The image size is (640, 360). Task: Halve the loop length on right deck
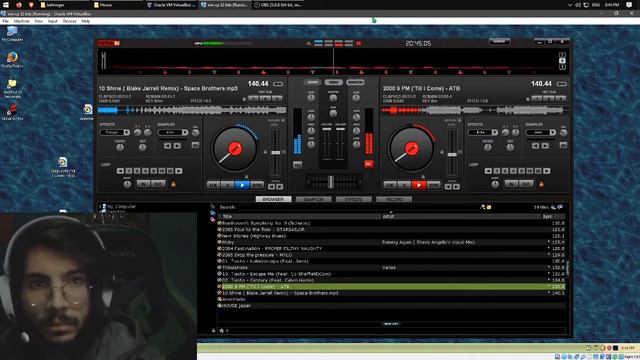click(x=488, y=171)
